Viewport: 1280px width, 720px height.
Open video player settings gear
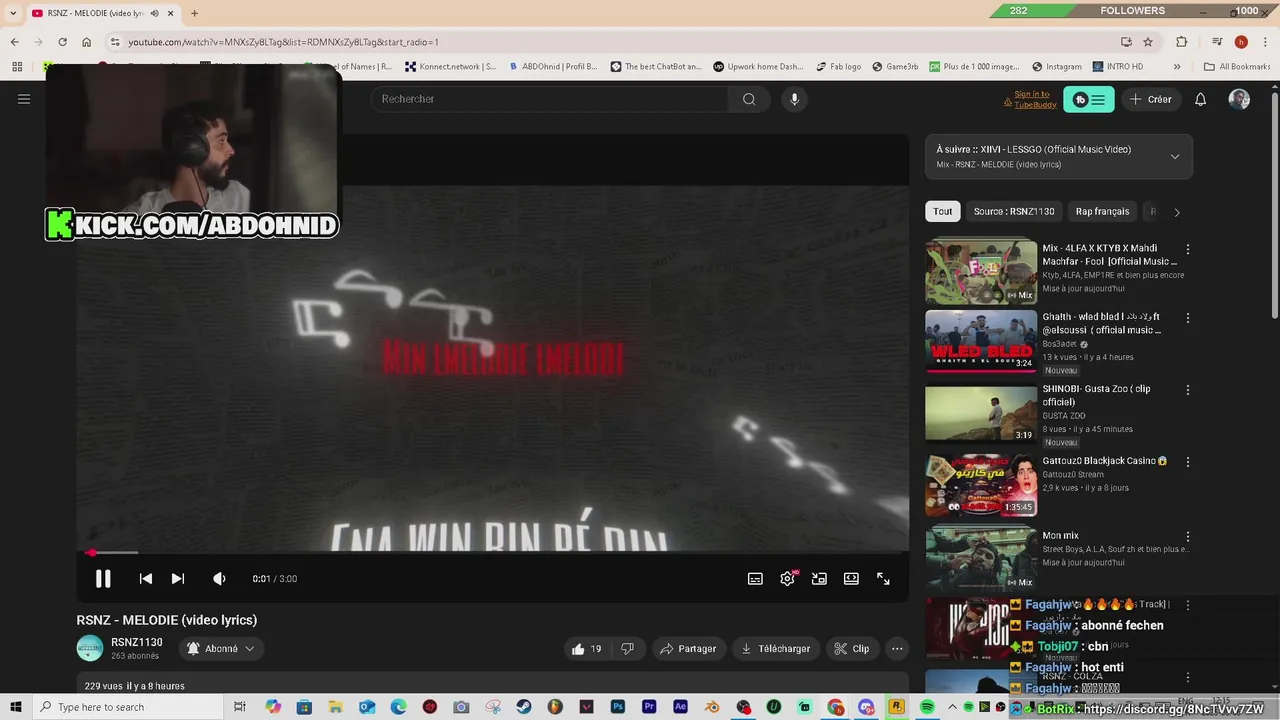787,579
